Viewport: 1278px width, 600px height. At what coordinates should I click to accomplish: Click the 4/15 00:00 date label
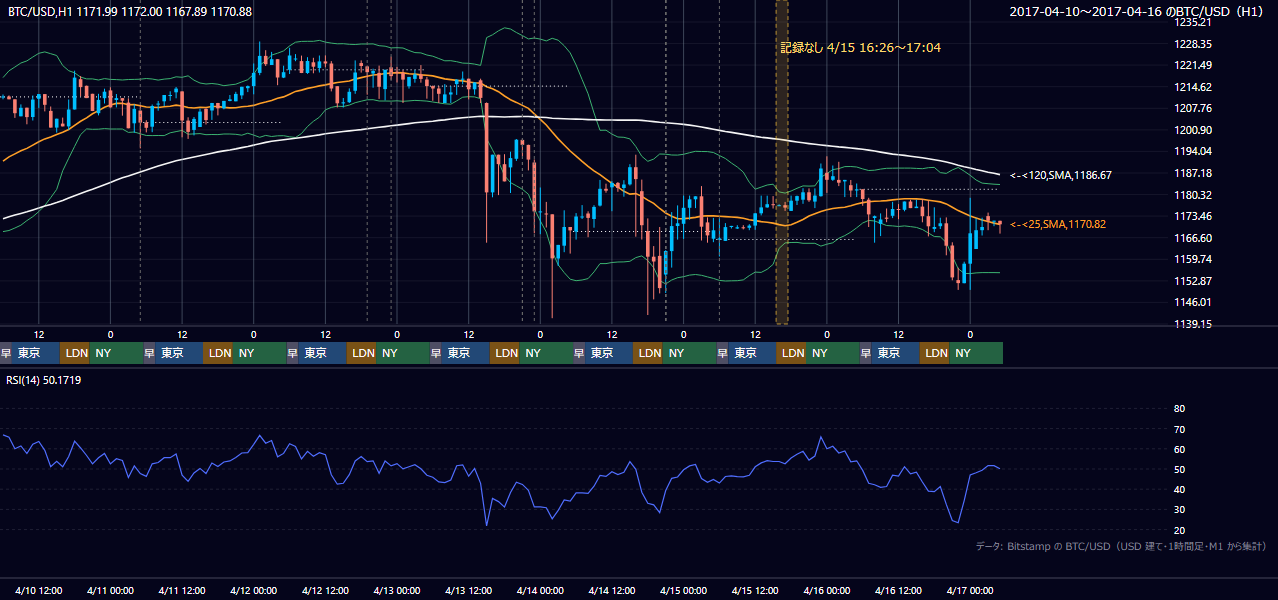pos(684,590)
